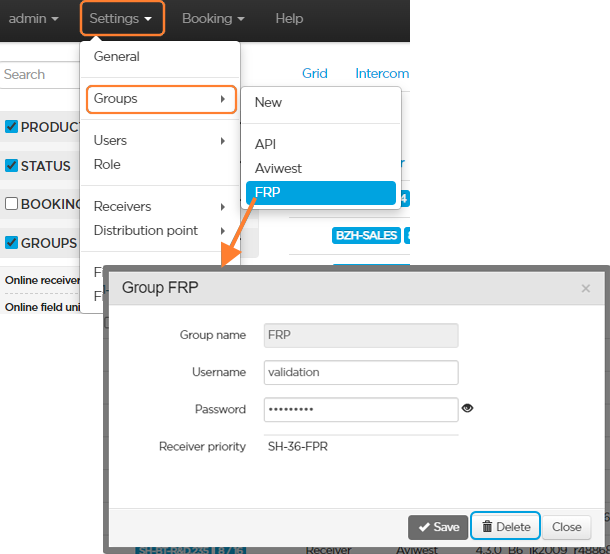Viewport: 610px width, 554px height.
Task: Select General from Settings menu
Action: [117, 57]
